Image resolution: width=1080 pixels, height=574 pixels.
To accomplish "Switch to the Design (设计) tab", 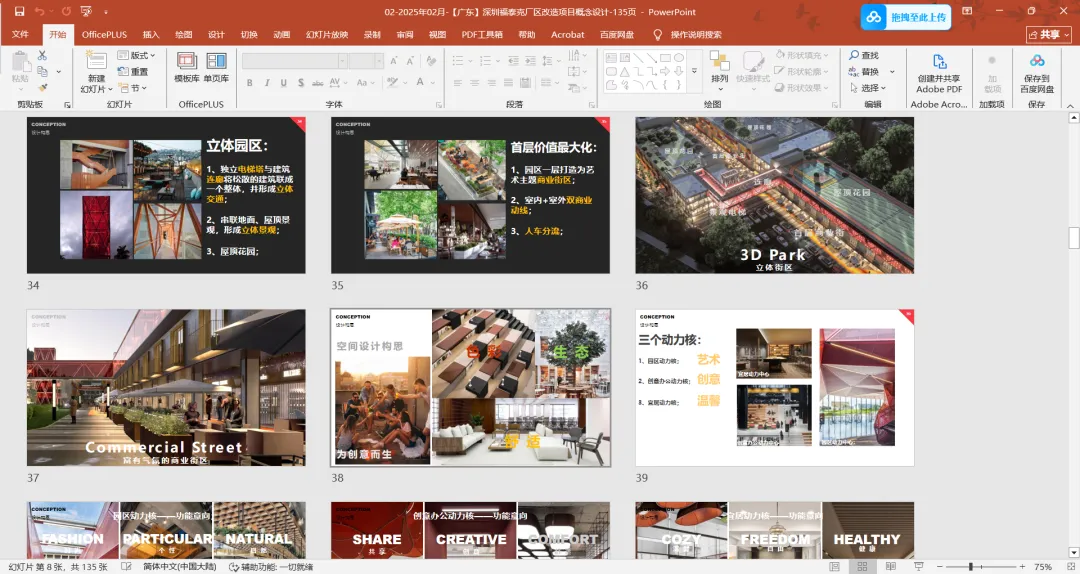I will coord(216,34).
